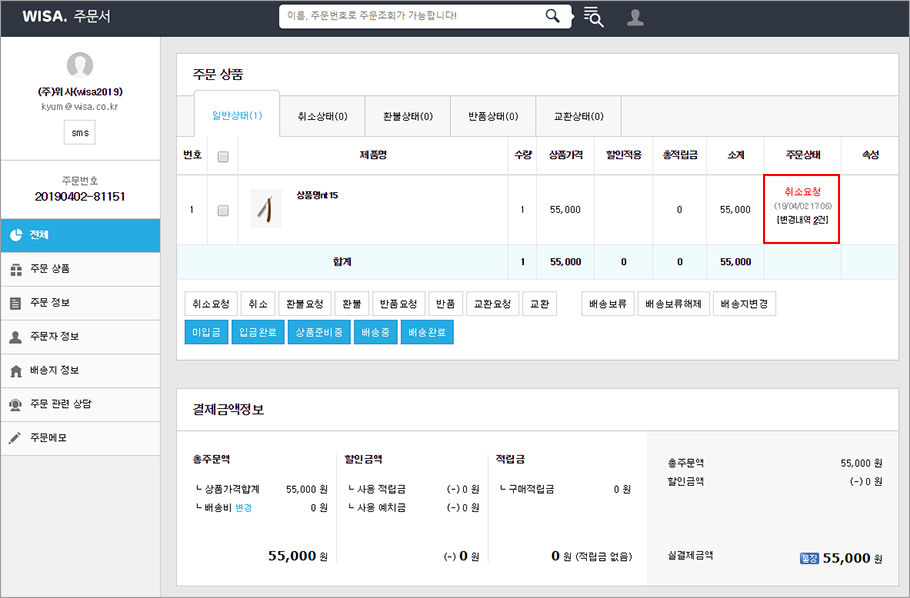Check the checkbox for 상품명nt15 row
Viewport: 910px width, 598px height.
coord(223,210)
